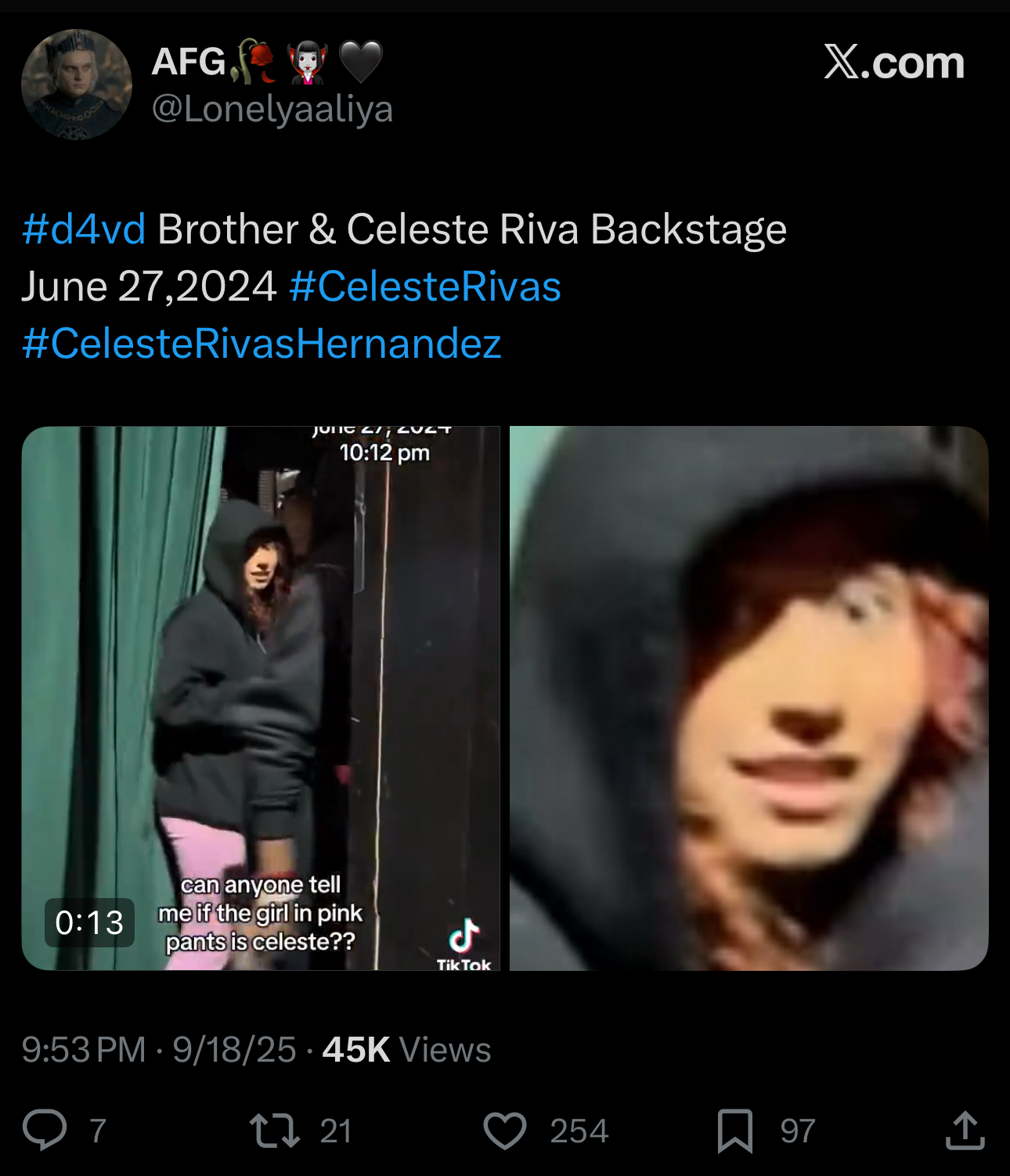Image resolution: width=1010 pixels, height=1176 pixels.
Task: Tap the retweet arrows icon
Action: coord(274,1131)
